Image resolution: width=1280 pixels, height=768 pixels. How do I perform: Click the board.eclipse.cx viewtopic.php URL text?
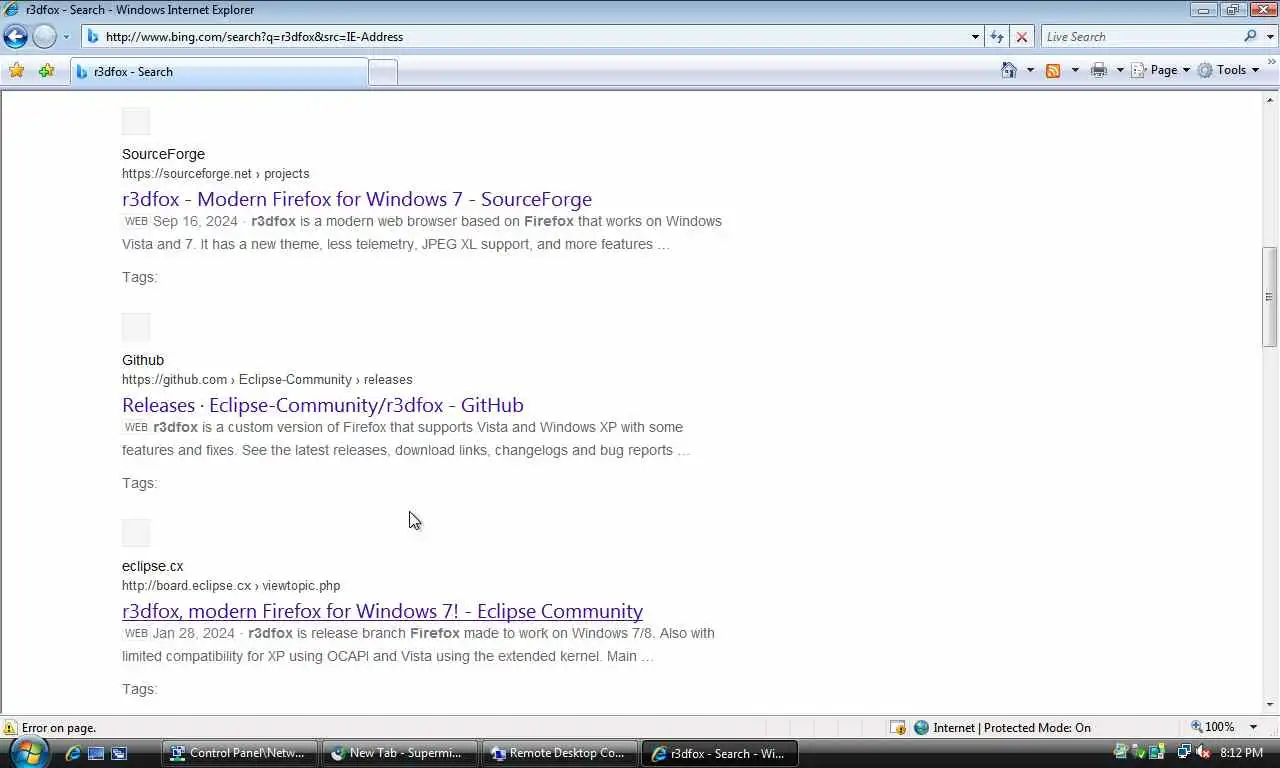coord(231,585)
